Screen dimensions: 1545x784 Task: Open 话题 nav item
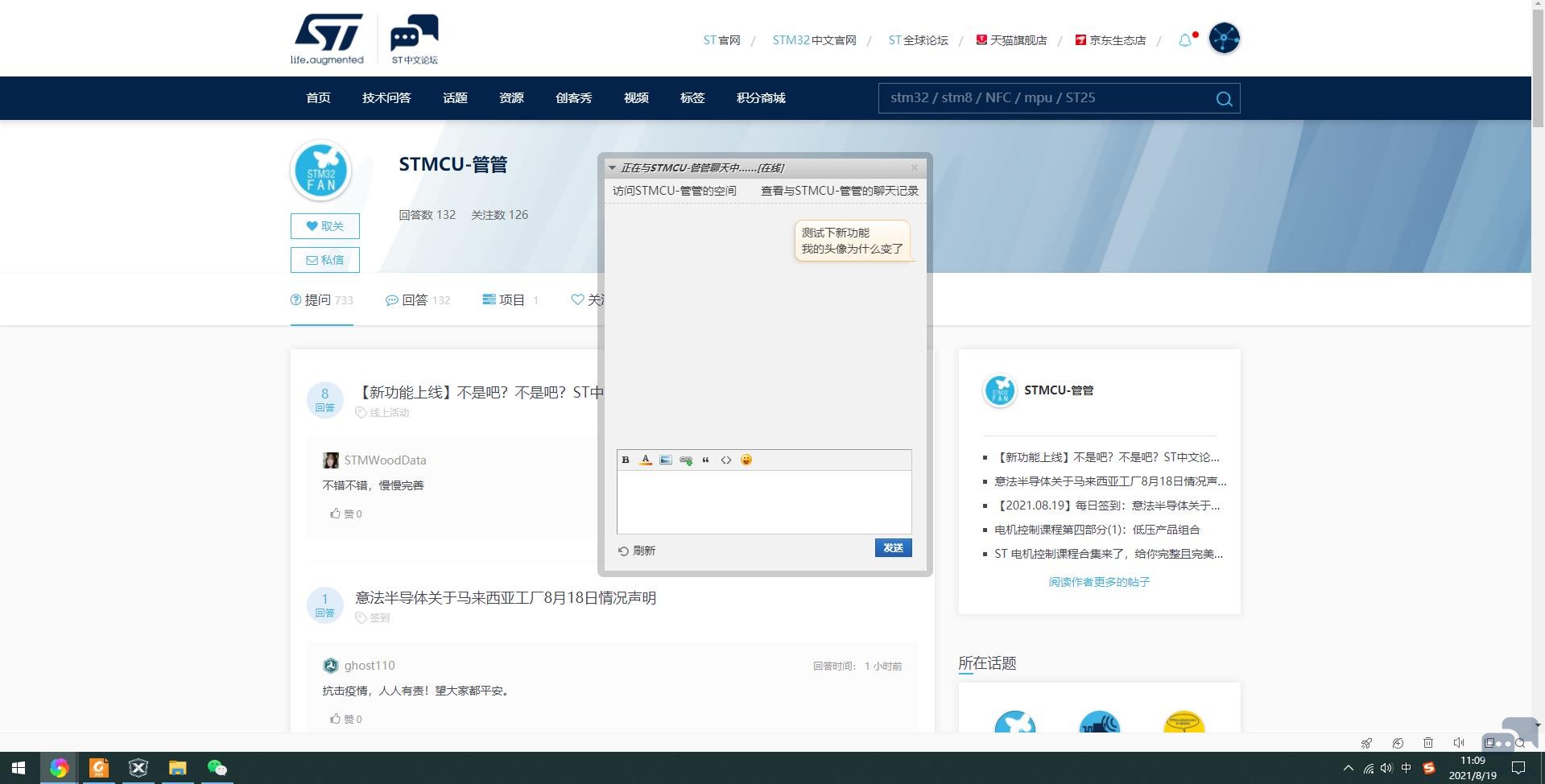[x=455, y=98]
